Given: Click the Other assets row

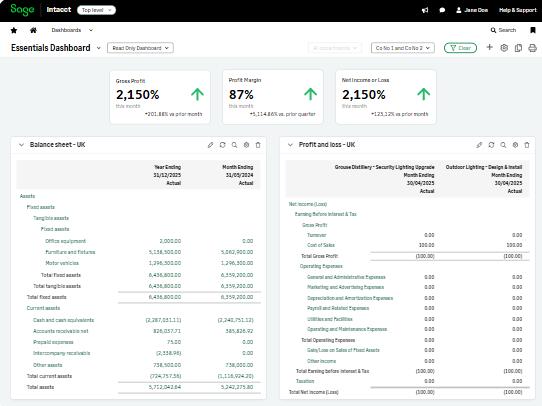Looking at the screenshot, I should (47, 365).
